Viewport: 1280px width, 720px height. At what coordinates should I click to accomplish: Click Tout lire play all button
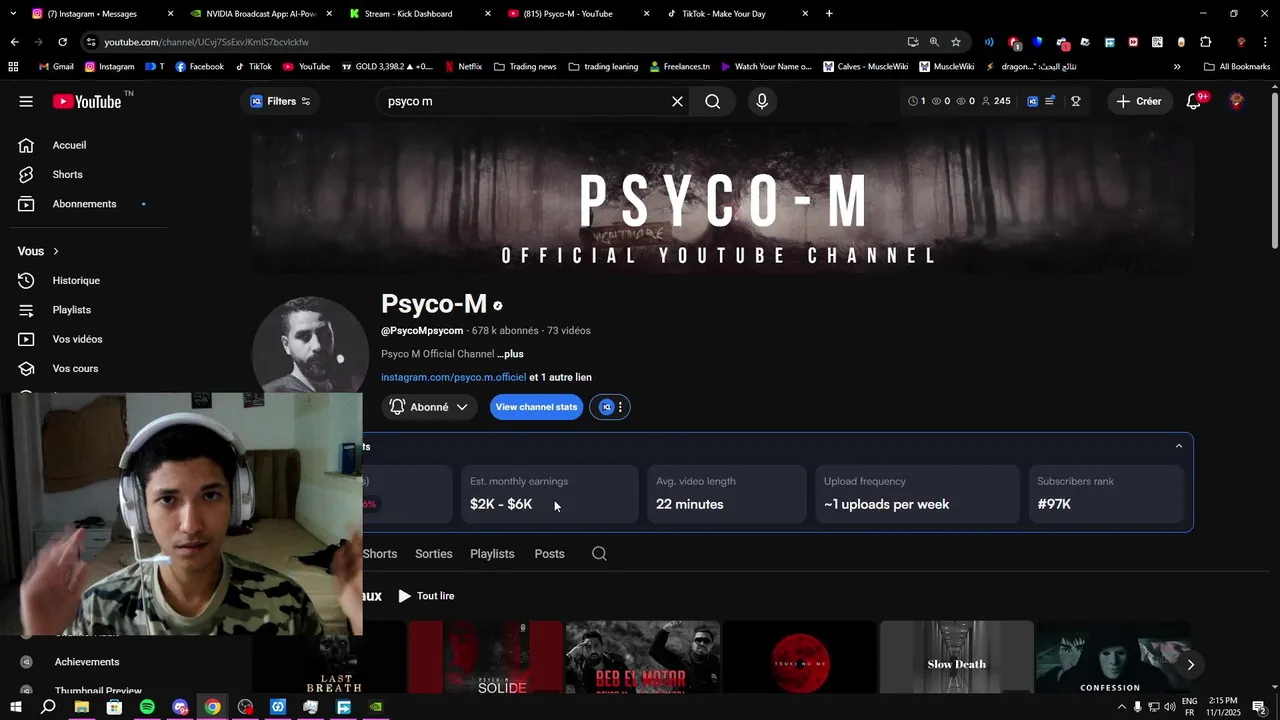[x=426, y=596]
